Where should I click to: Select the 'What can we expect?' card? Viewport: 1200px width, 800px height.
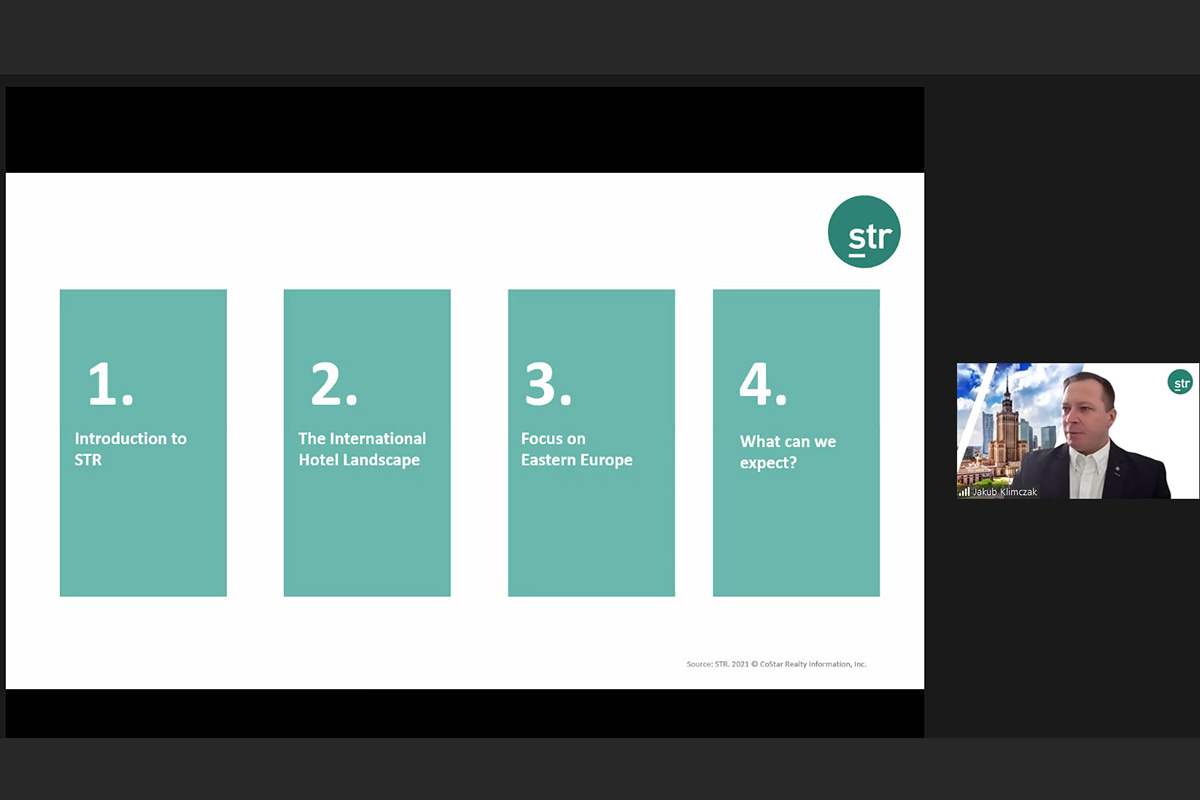796,443
